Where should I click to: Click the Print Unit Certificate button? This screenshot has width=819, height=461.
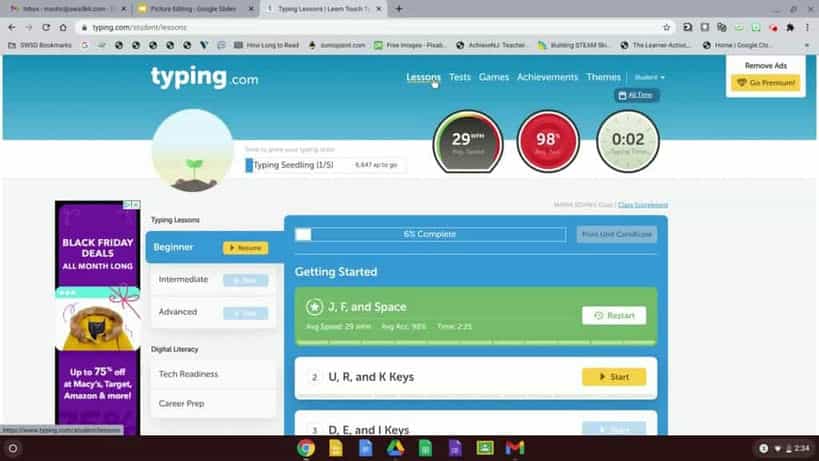point(617,234)
